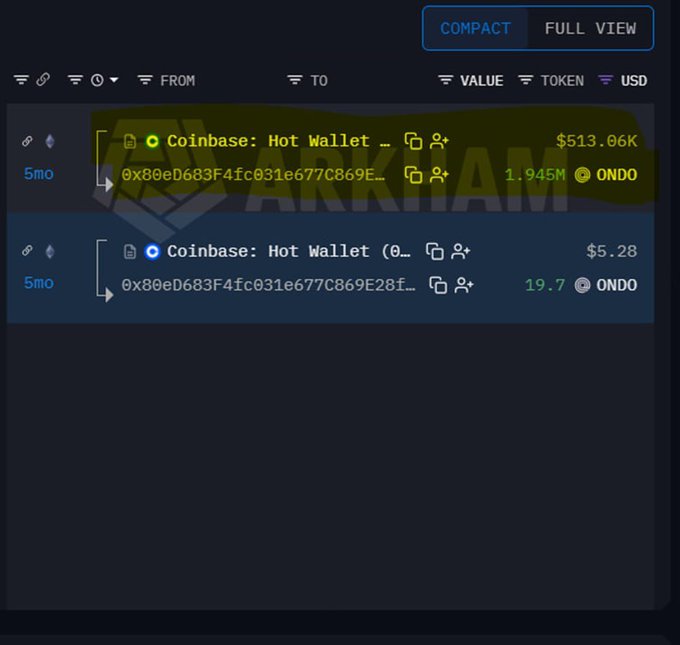Open recipient address 0x80eD683F4fc031e677C869E28f…
The height and width of the screenshot is (645, 680).
[x=268, y=285]
